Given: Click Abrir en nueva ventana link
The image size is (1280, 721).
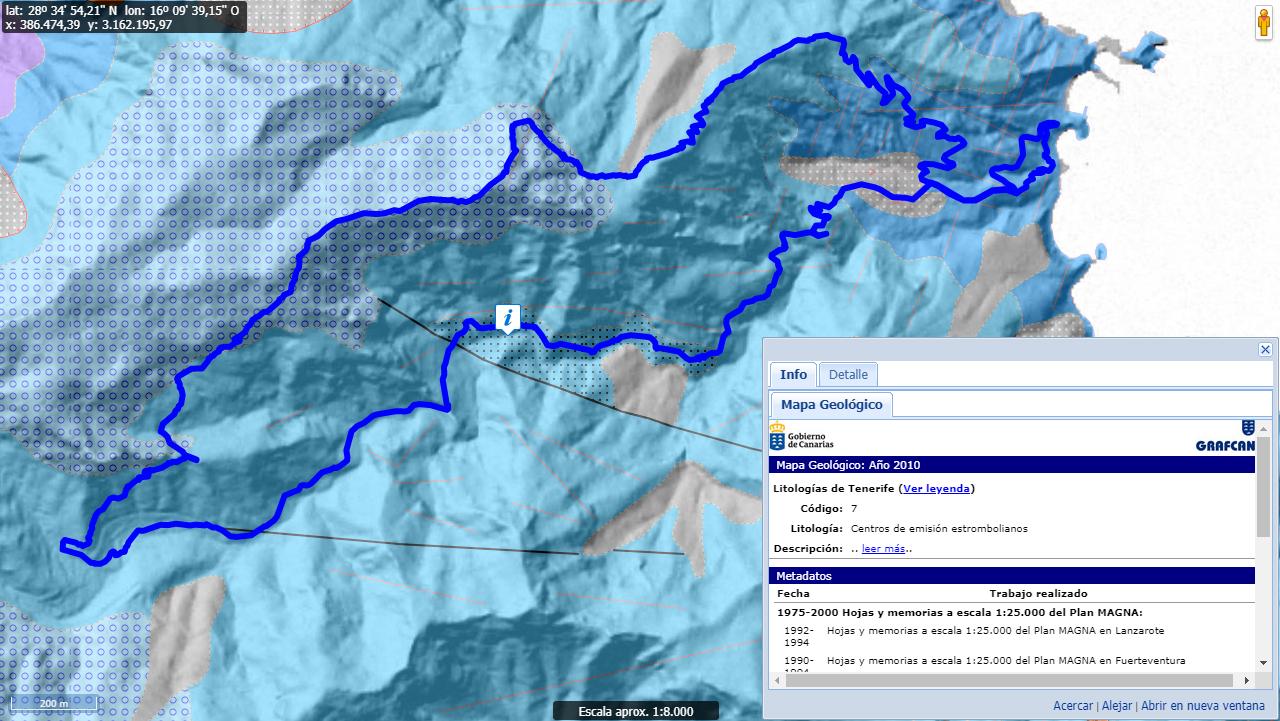Looking at the screenshot, I should click(1203, 705).
